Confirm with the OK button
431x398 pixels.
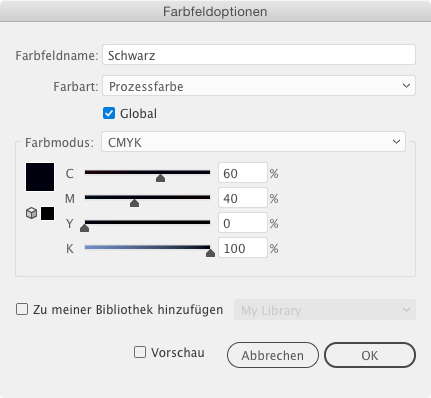370,355
